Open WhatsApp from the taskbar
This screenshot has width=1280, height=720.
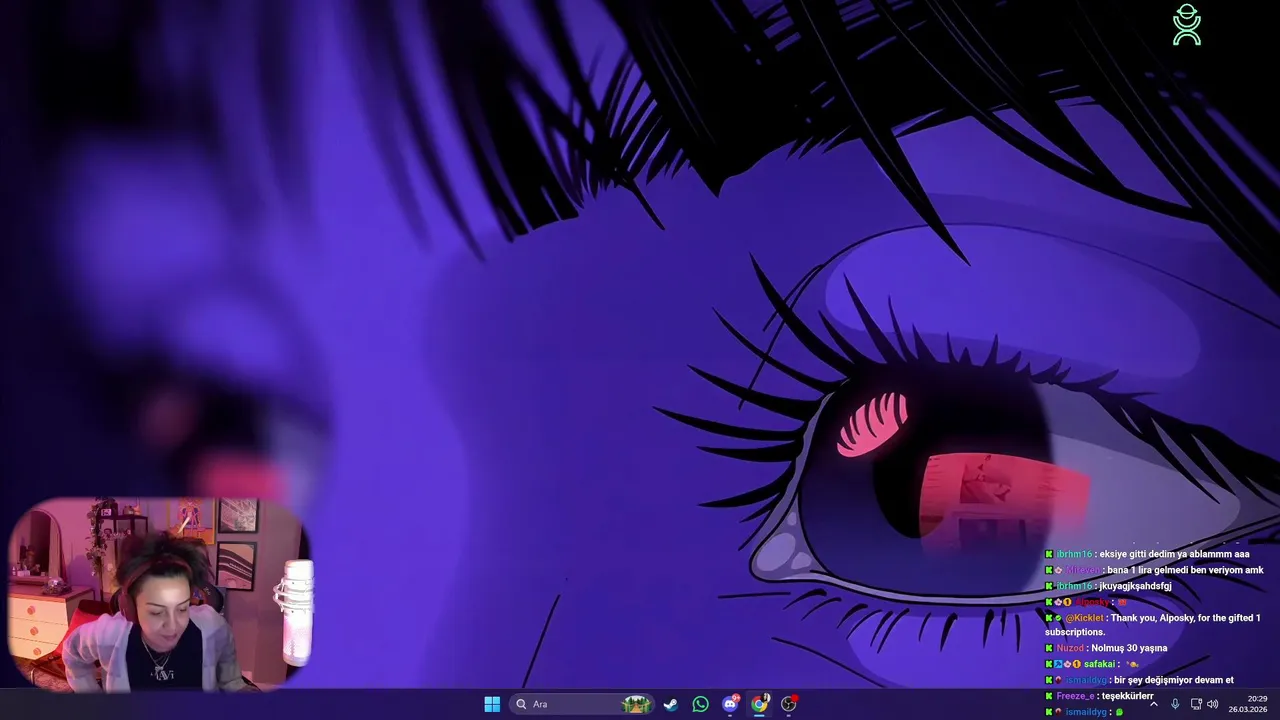(x=700, y=704)
